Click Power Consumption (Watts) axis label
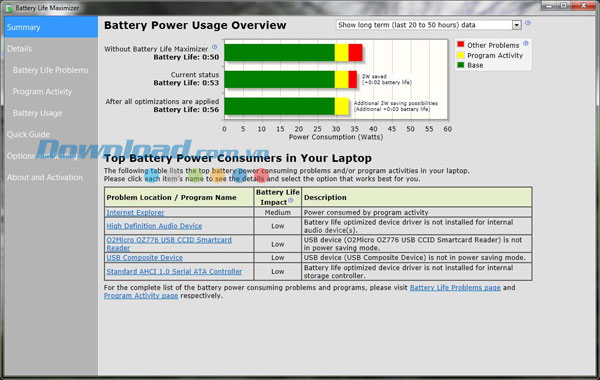Screen dimensions: 600x380 coord(336,137)
